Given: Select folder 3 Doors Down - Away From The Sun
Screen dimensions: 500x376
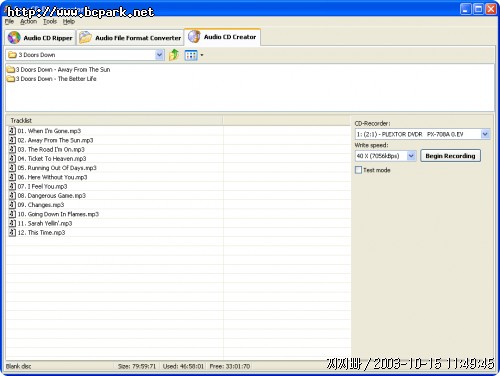Looking at the screenshot, I should [59, 69].
